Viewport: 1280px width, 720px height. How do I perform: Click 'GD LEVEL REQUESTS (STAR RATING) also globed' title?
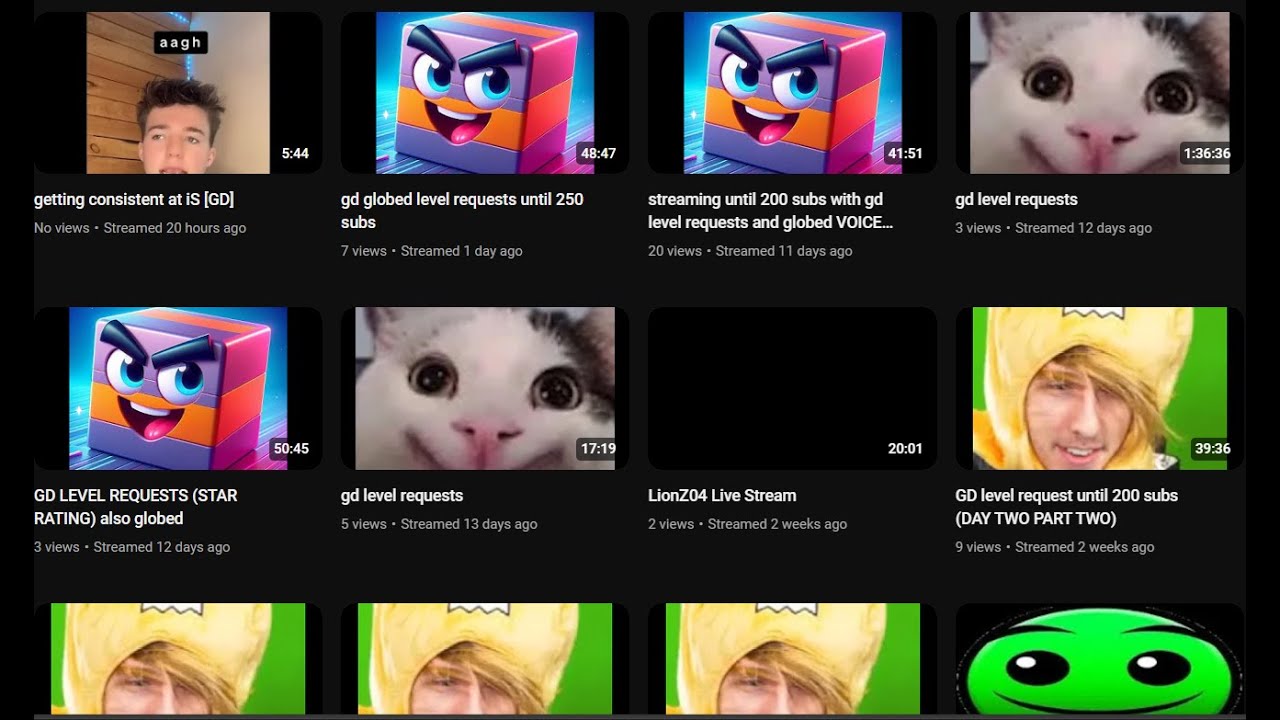pos(136,506)
